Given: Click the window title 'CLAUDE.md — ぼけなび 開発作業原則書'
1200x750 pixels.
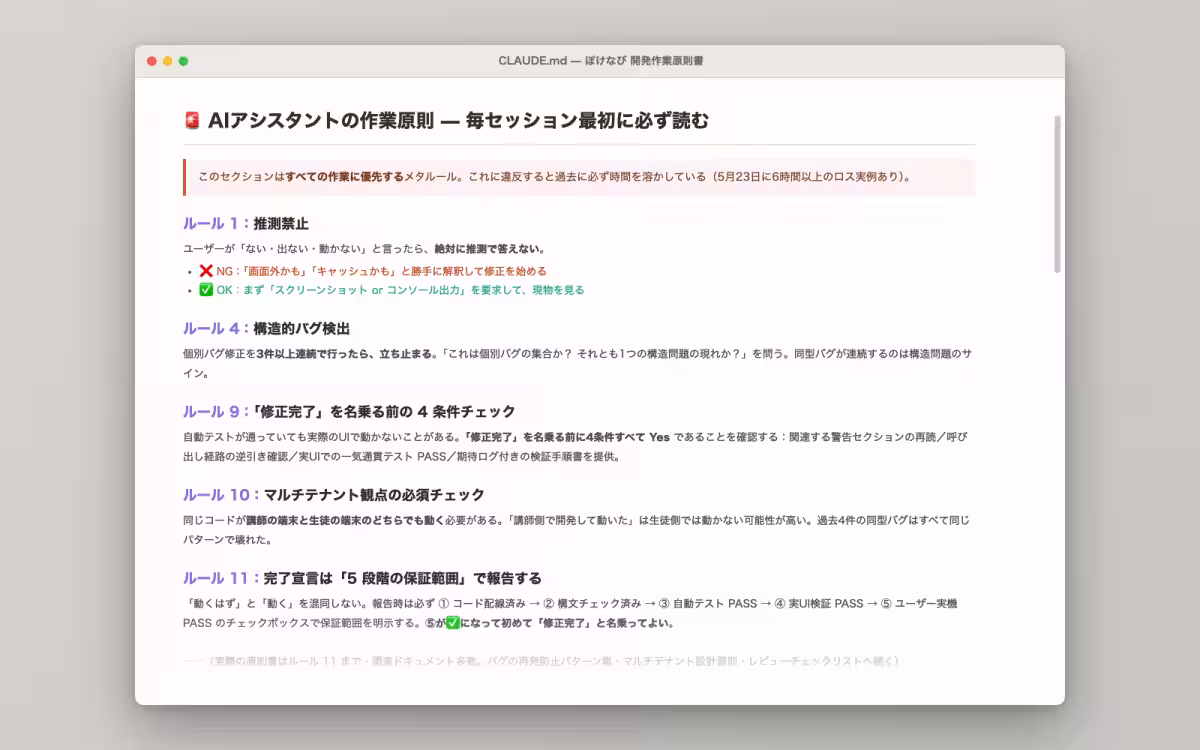Looking at the screenshot, I should click(600, 61).
